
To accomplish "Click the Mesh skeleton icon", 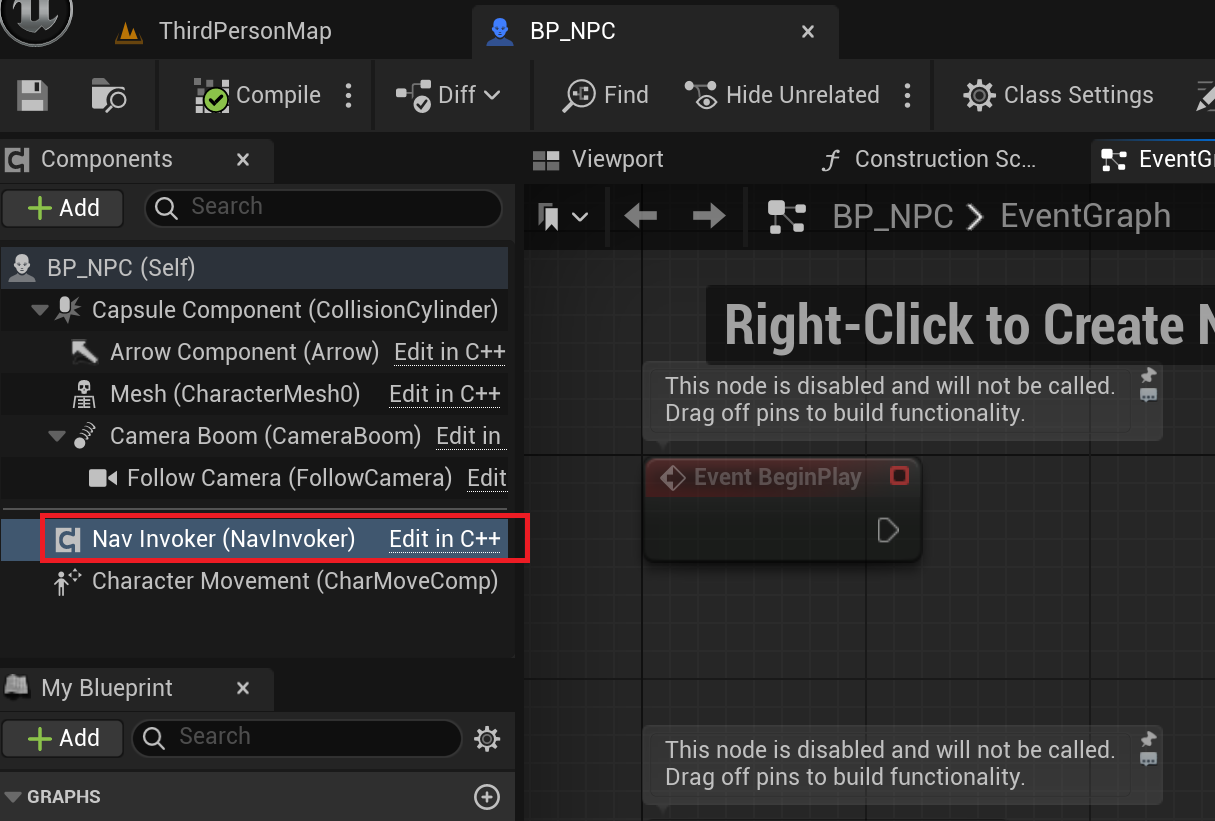I will (x=85, y=394).
